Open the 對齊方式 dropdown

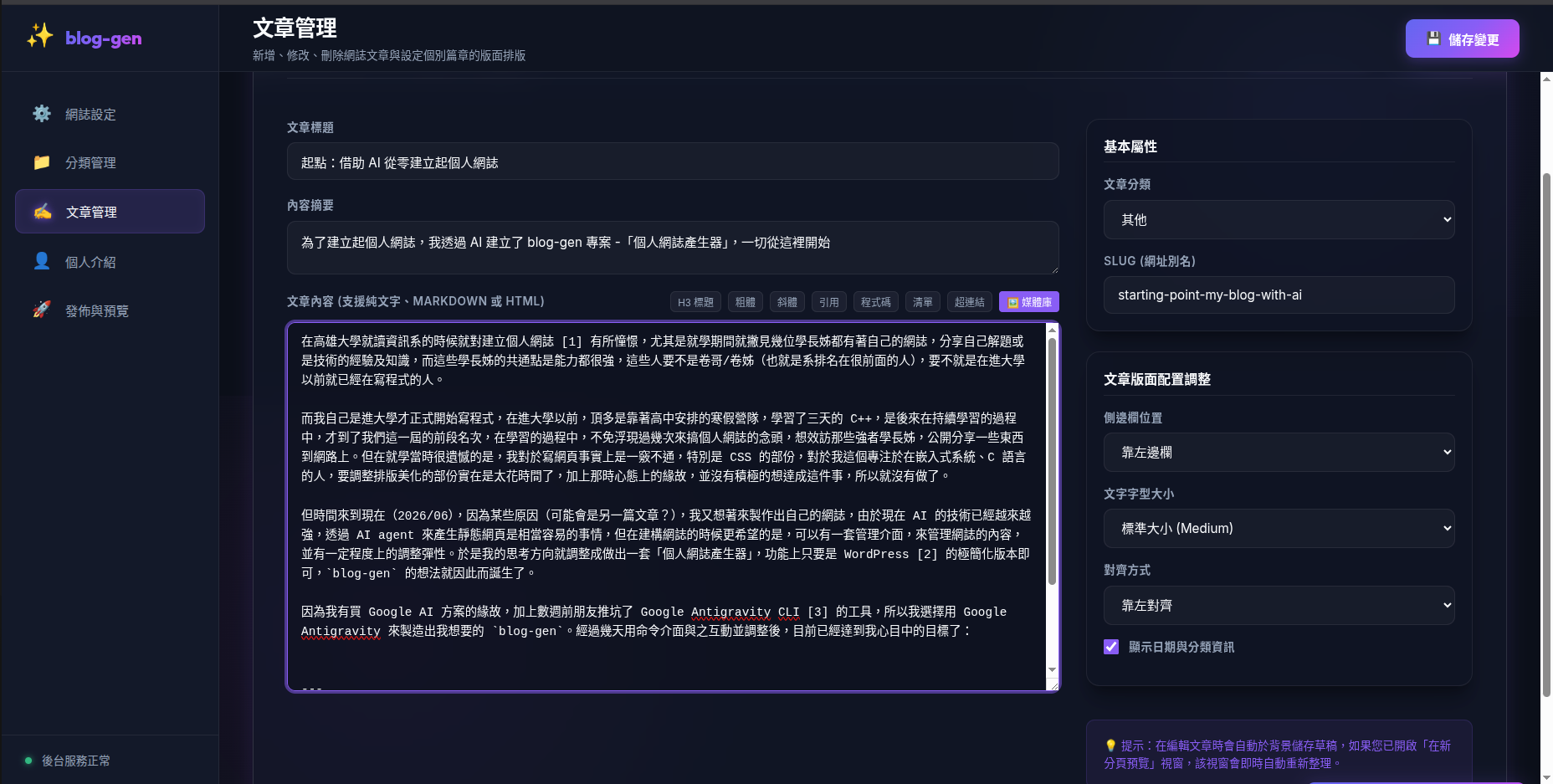click(1279, 605)
